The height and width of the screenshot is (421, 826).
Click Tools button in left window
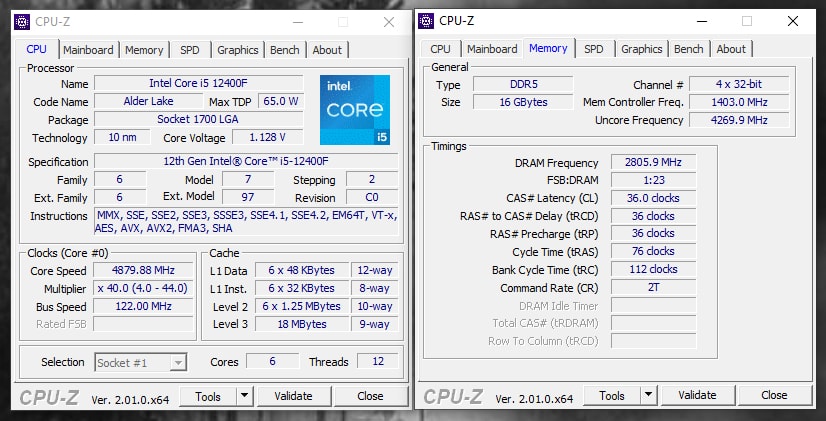click(208, 396)
